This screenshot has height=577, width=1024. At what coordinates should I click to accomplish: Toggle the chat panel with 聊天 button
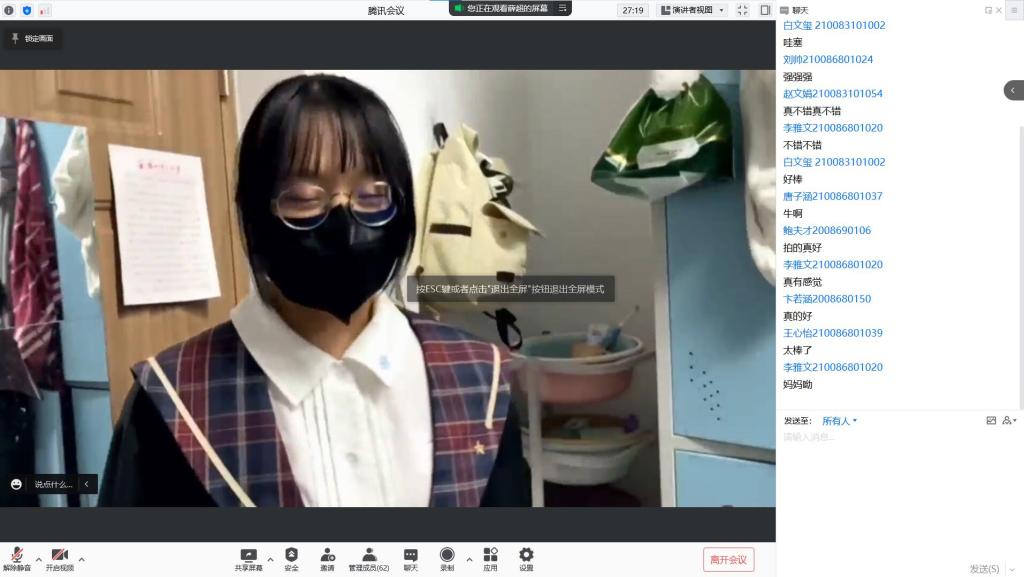(411, 555)
